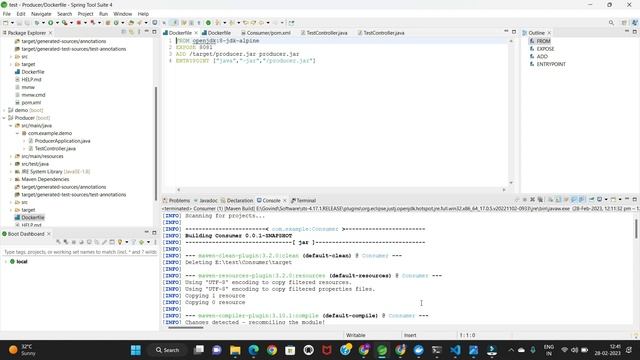Open the Window menu
This screenshot has height=360, width=640.
[x=122, y=14]
